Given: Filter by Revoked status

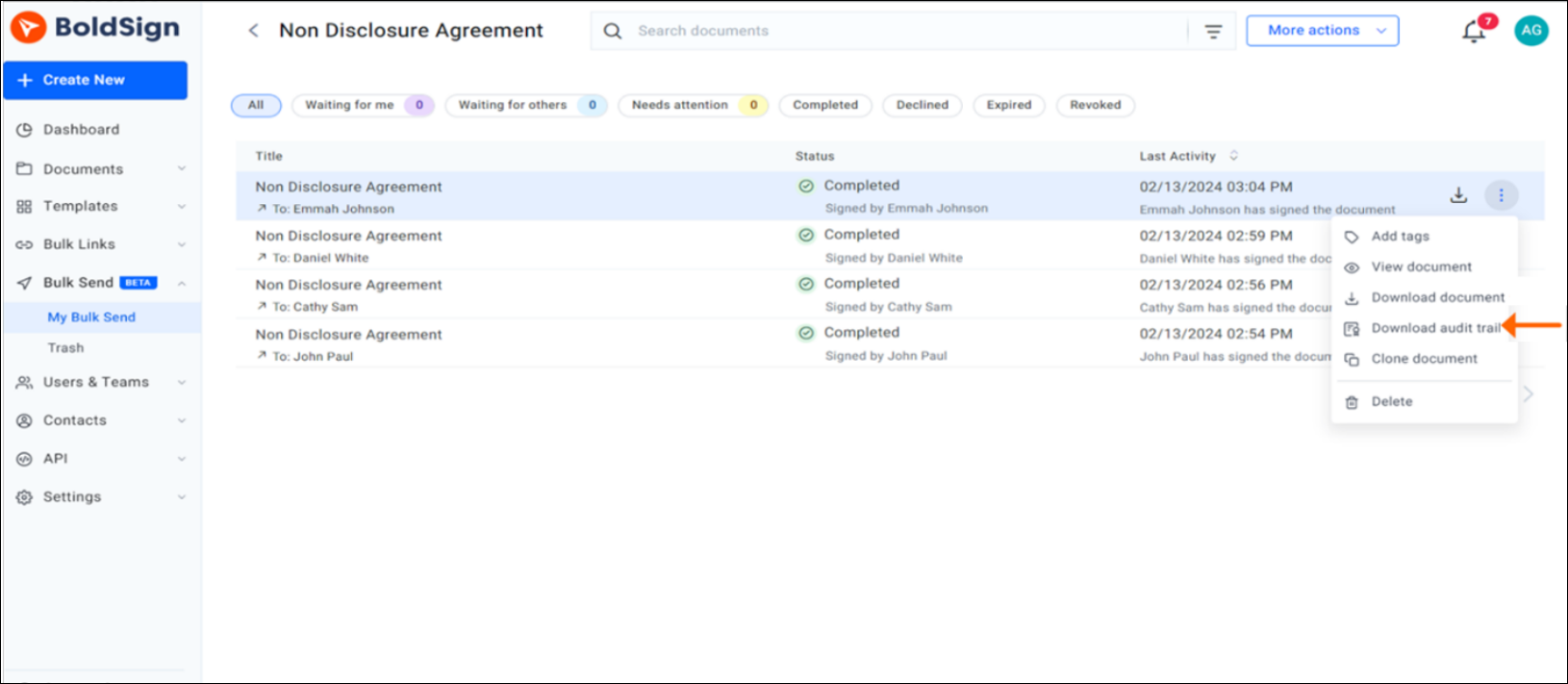Looking at the screenshot, I should point(1096,106).
